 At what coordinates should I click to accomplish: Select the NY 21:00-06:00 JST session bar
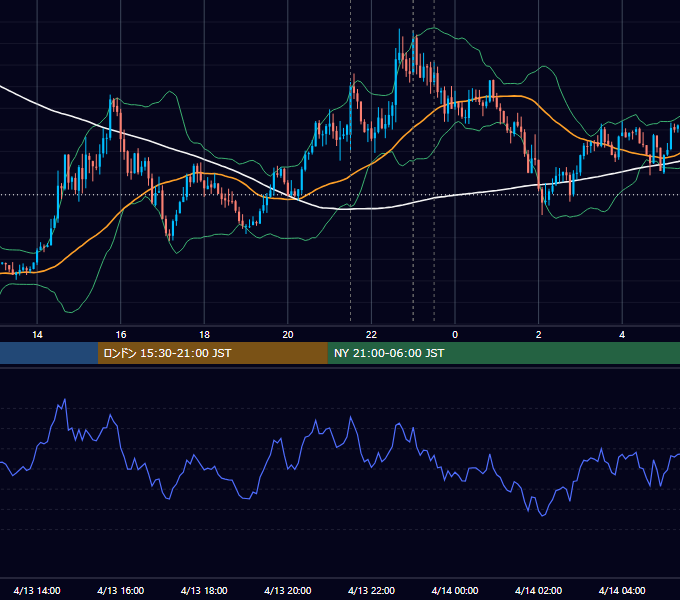[503, 353]
